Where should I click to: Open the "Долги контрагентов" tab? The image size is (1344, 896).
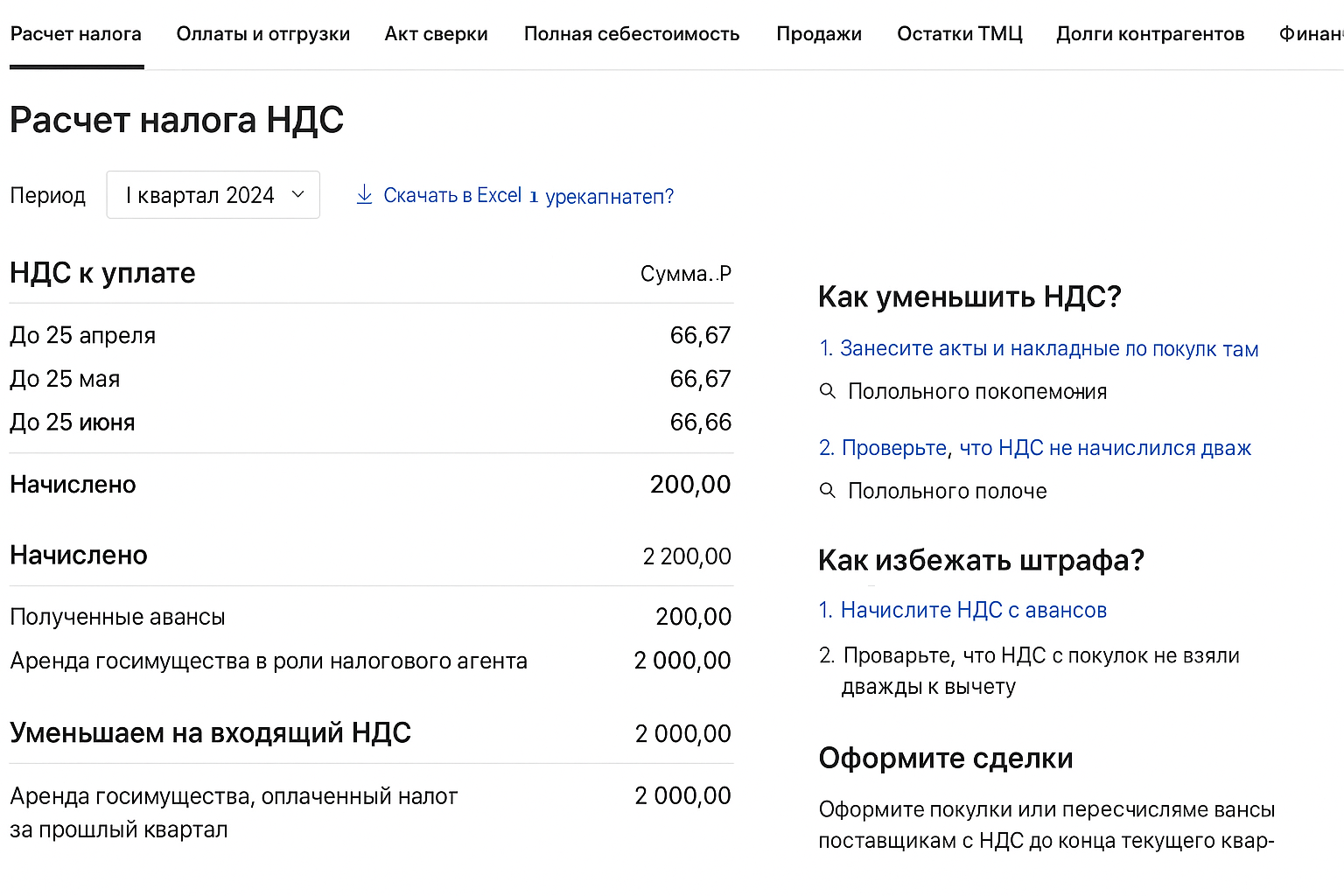1150,34
